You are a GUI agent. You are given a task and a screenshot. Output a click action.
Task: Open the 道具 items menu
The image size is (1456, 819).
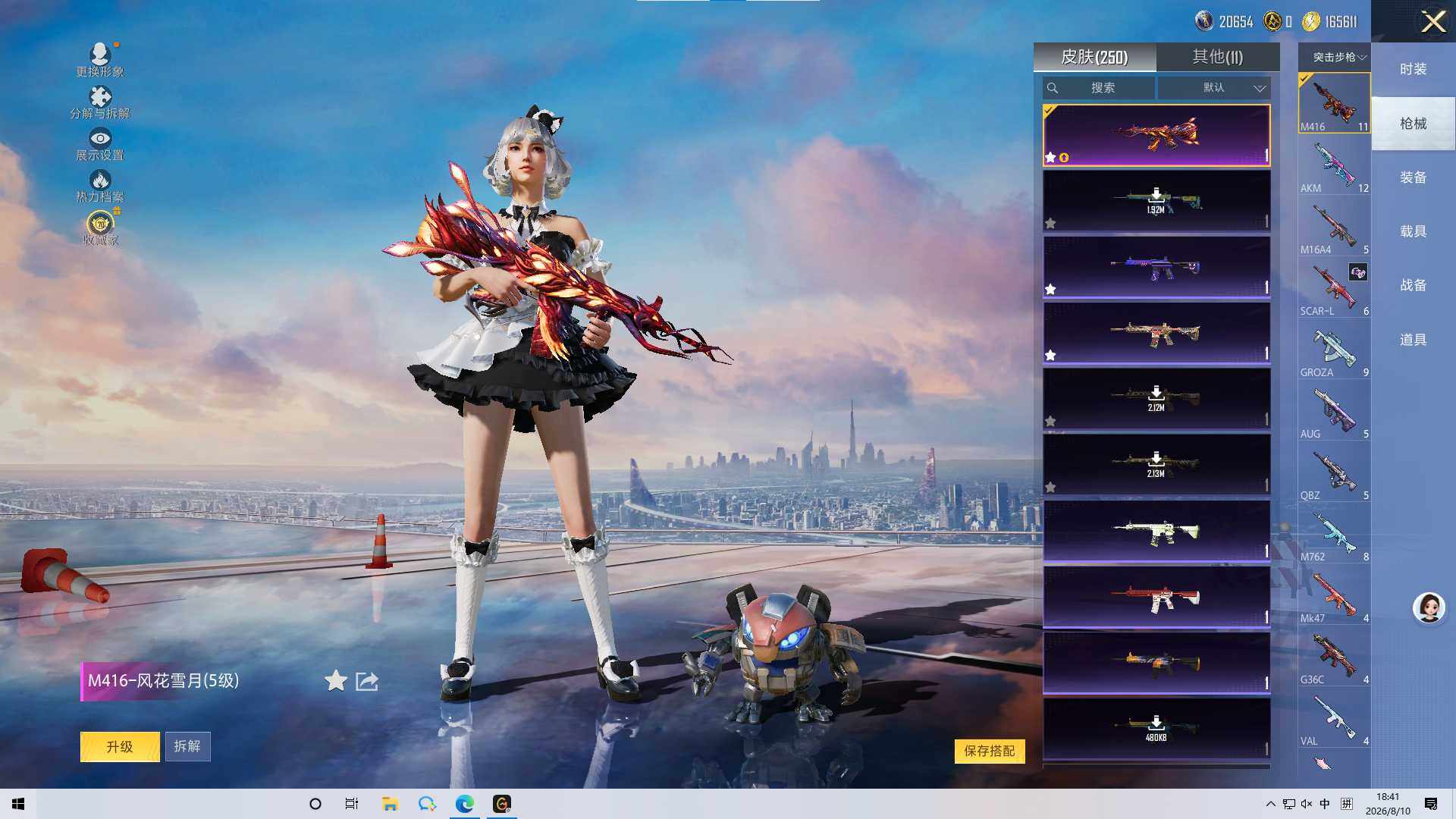(x=1413, y=340)
